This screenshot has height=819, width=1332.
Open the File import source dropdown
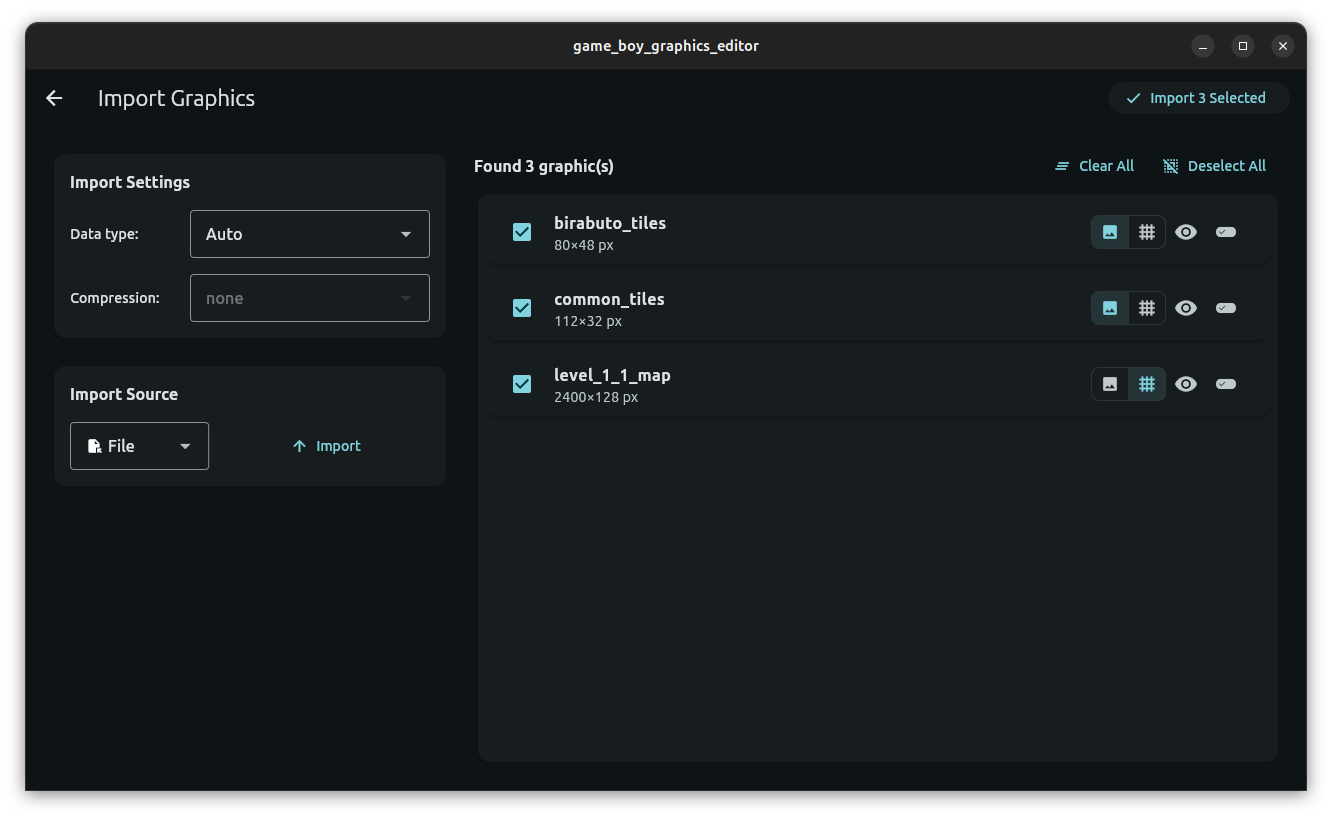(x=139, y=446)
